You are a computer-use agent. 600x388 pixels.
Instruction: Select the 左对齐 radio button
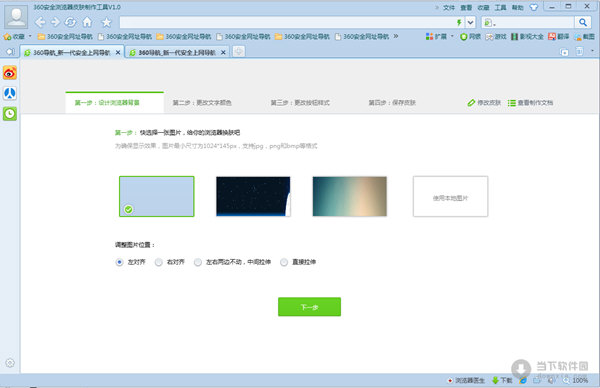pyautogui.click(x=119, y=262)
